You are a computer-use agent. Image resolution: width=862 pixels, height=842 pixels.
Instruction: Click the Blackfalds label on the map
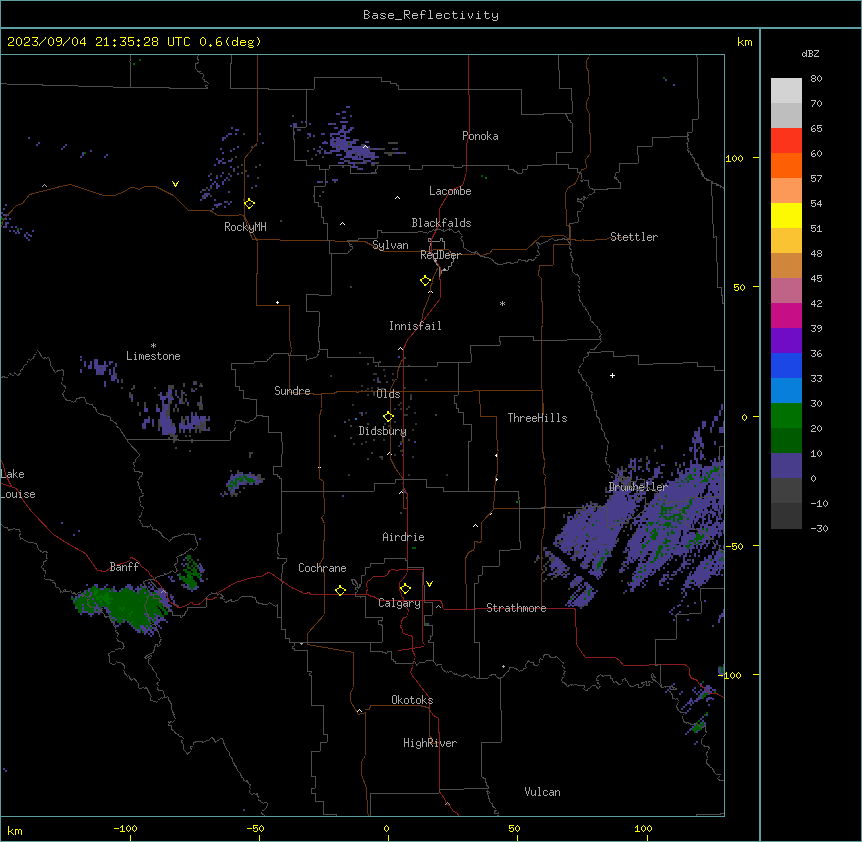[x=441, y=223]
